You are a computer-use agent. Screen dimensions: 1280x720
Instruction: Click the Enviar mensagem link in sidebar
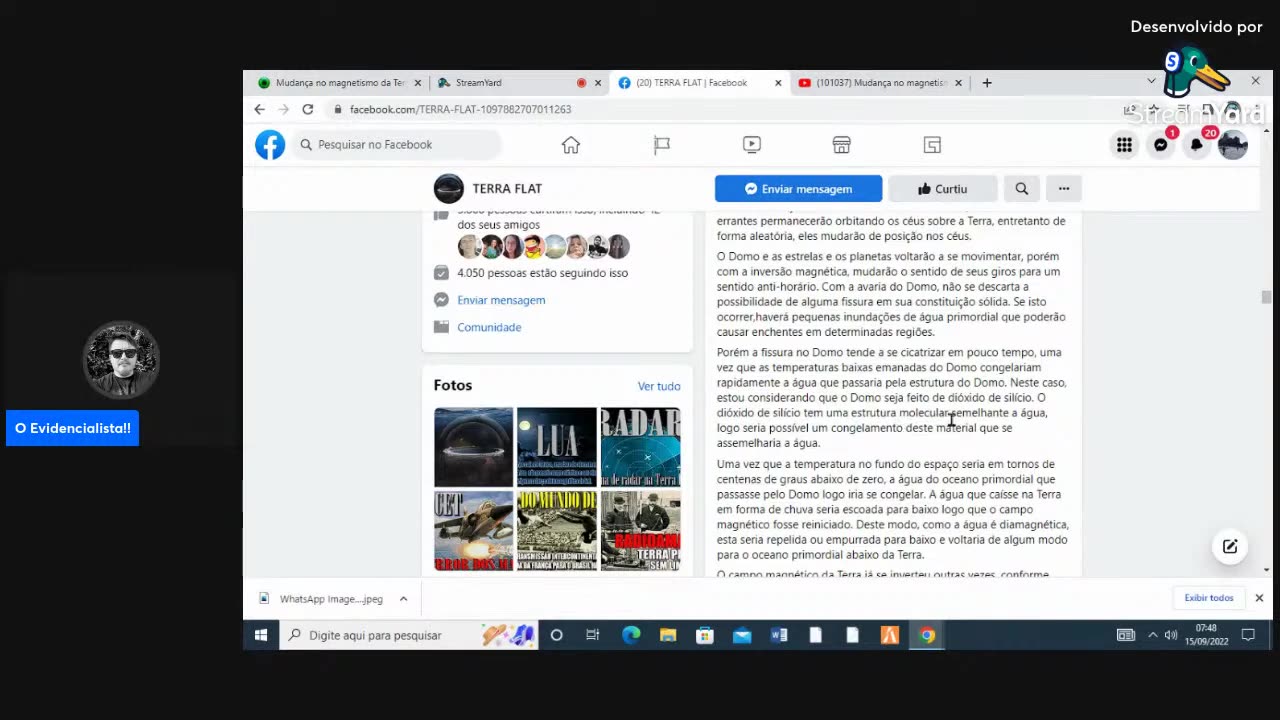[x=501, y=300]
